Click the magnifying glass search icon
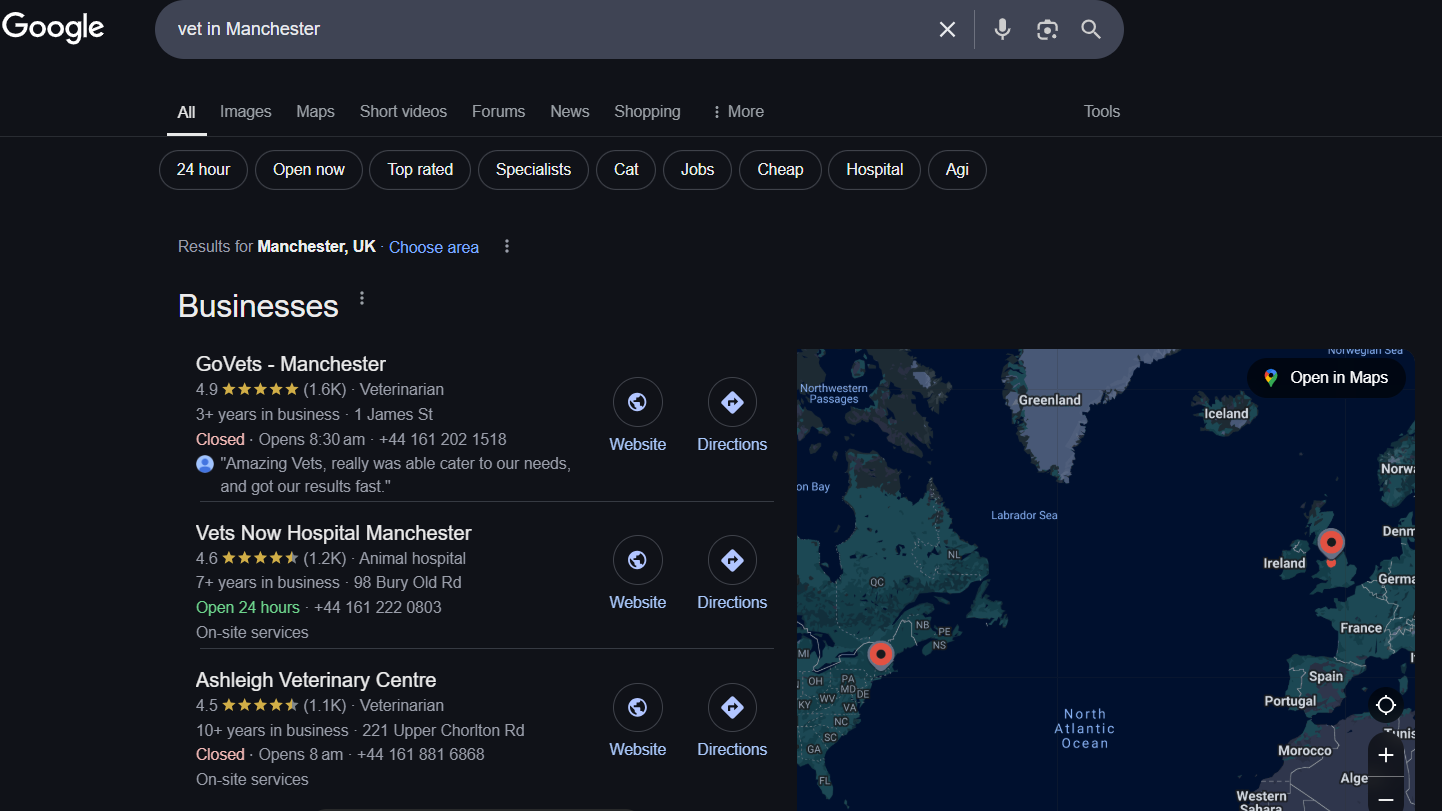 tap(1091, 29)
